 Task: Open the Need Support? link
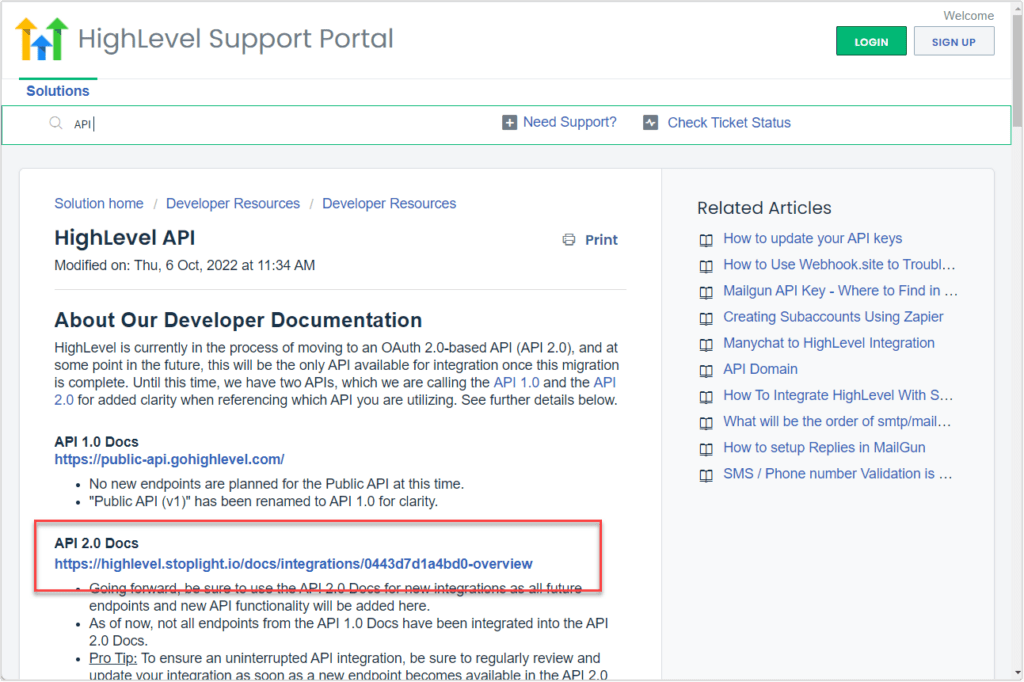tap(569, 122)
